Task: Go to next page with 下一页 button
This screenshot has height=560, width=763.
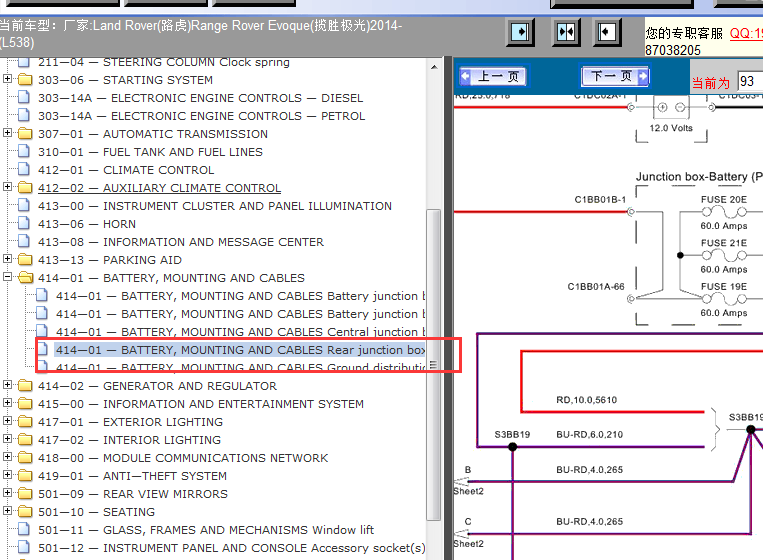Action: (x=616, y=76)
